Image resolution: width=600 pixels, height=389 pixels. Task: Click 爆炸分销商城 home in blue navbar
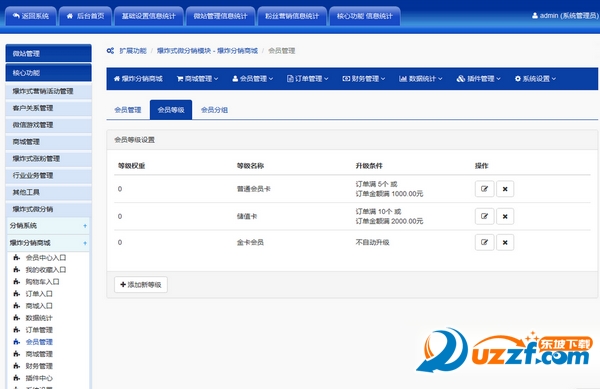tap(138, 79)
